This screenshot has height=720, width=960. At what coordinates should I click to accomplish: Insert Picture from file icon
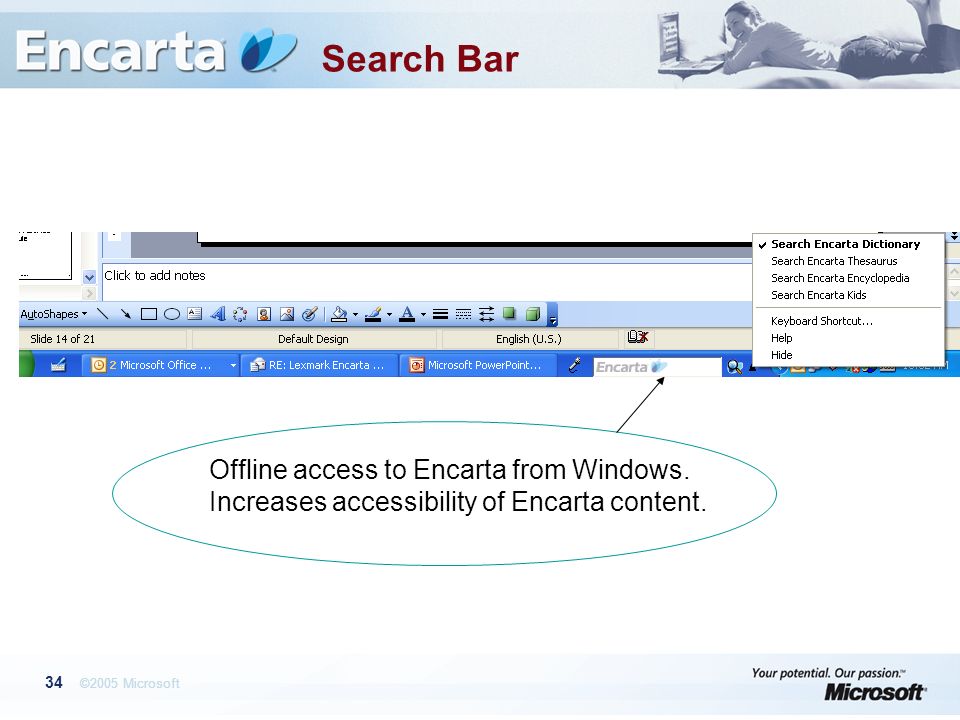coord(287,314)
